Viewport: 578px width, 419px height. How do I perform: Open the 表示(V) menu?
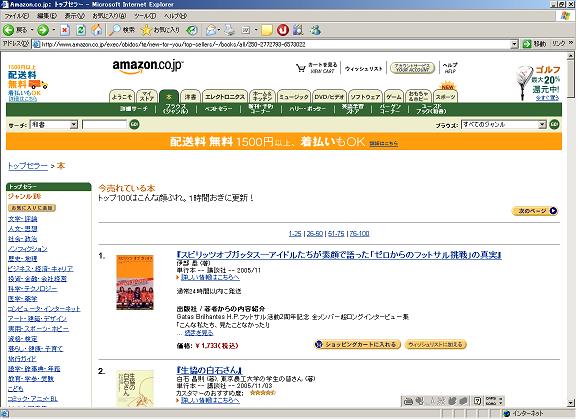point(75,16)
